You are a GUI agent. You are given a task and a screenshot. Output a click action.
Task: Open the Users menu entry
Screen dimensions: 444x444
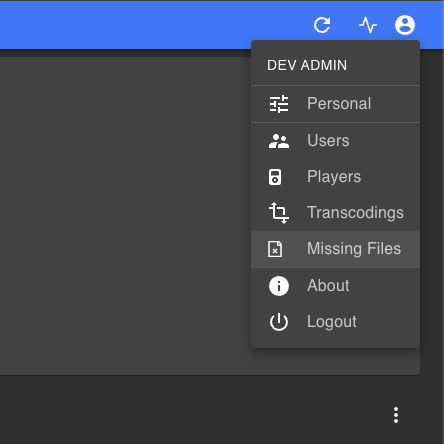(335, 141)
